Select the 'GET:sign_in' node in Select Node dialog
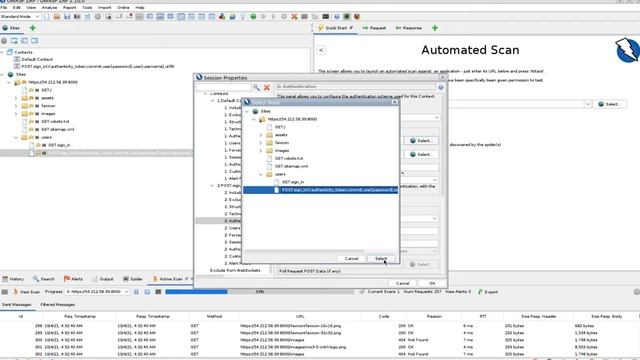 tap(293, 182)
